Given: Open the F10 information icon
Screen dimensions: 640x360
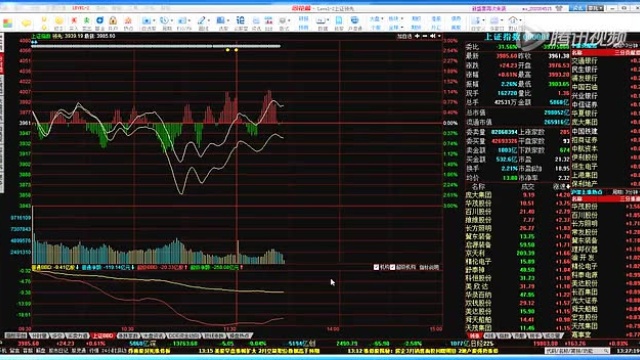Looking at the screenshot, I should click(x=181, y=20).
